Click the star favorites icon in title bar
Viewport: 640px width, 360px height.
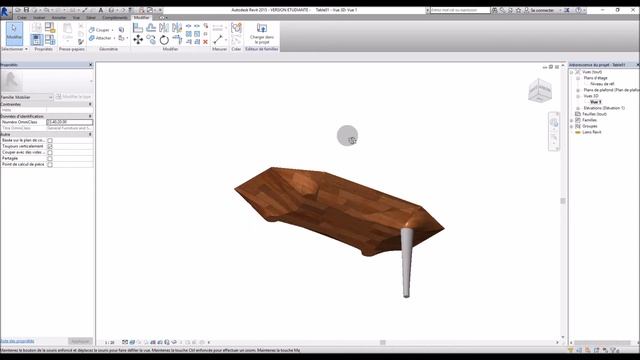(518, 10)
